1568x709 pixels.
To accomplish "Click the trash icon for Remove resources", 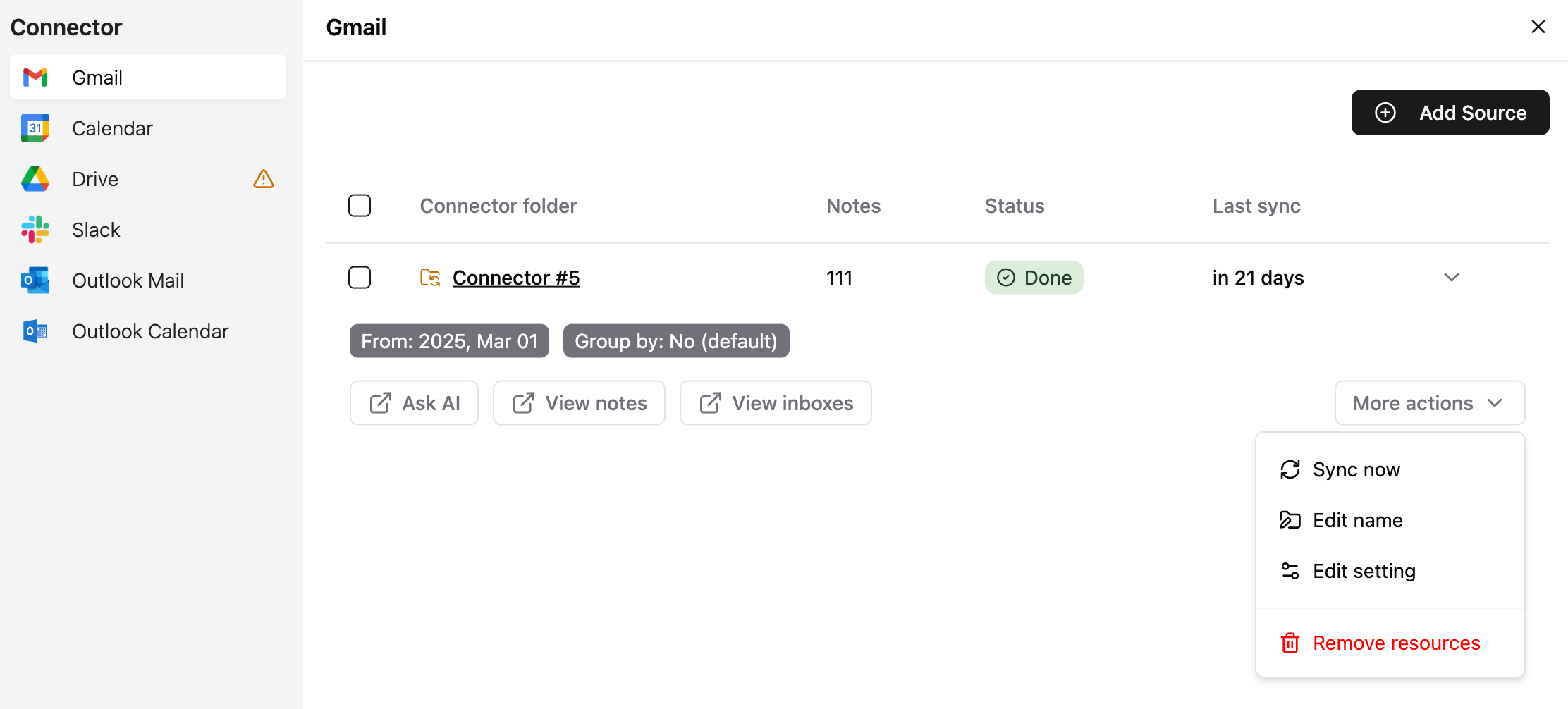I will pyautogui.click(x=1290, y=643).
